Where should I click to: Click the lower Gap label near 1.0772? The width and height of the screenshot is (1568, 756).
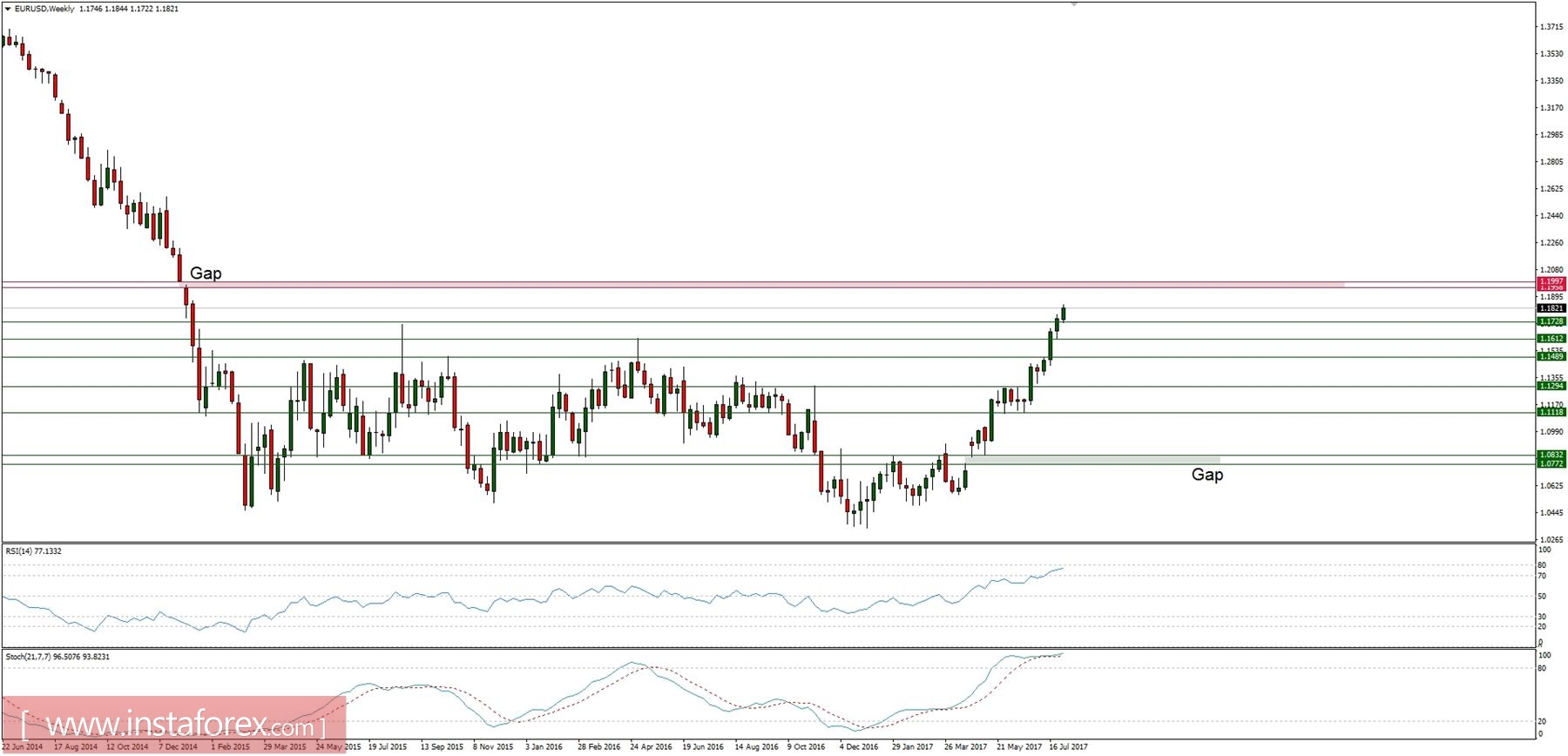(1207, 474)
